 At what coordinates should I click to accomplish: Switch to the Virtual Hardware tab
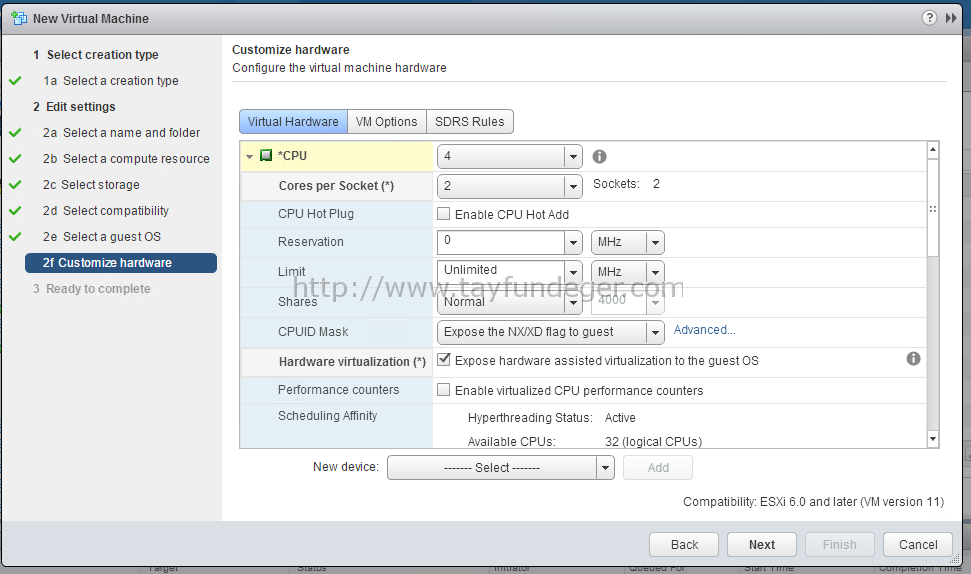coord(294,121)
